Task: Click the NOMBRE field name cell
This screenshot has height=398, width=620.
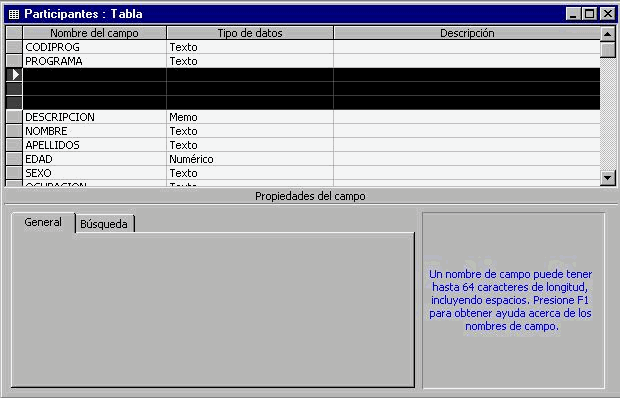Action: pos(95,131)
